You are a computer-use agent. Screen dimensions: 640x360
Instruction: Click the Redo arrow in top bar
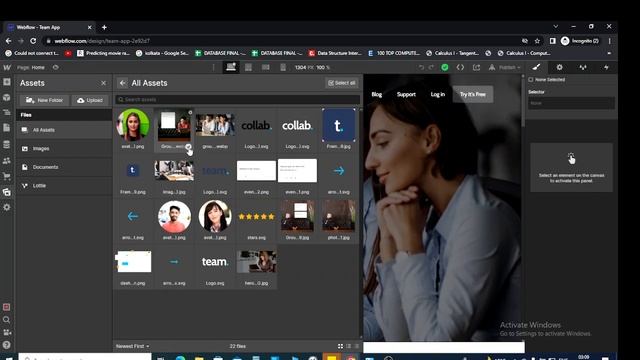(431, 67)
